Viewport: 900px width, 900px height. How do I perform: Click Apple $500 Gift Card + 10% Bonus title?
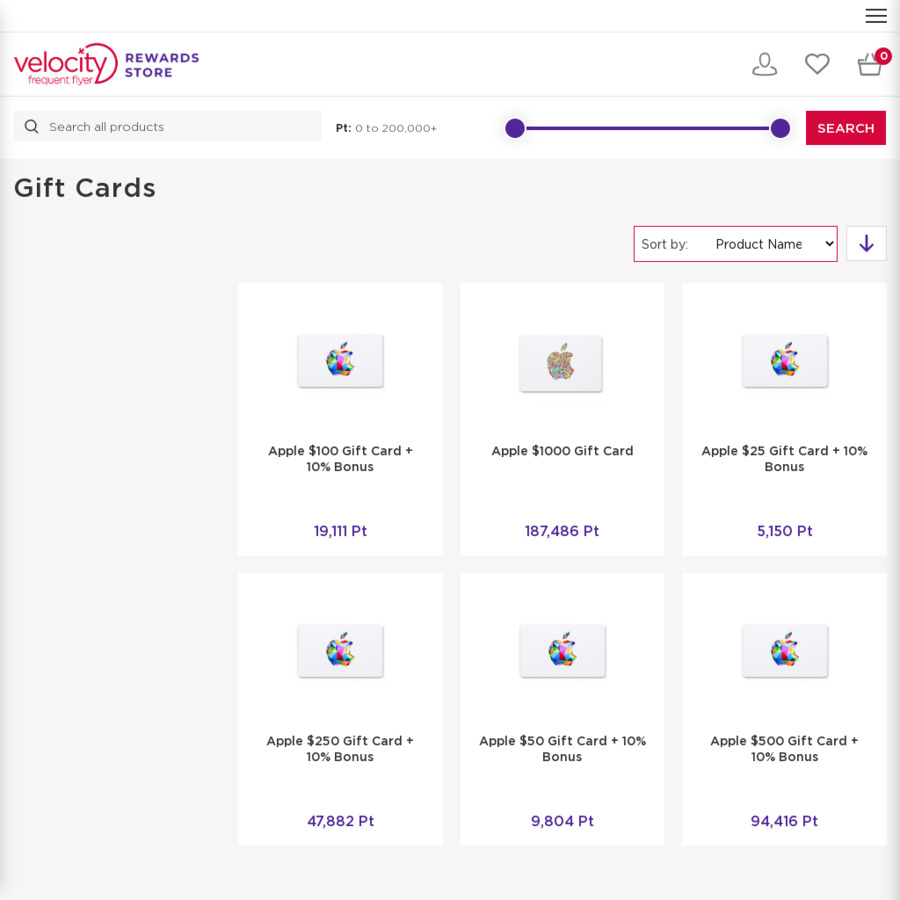pos(784,749)
